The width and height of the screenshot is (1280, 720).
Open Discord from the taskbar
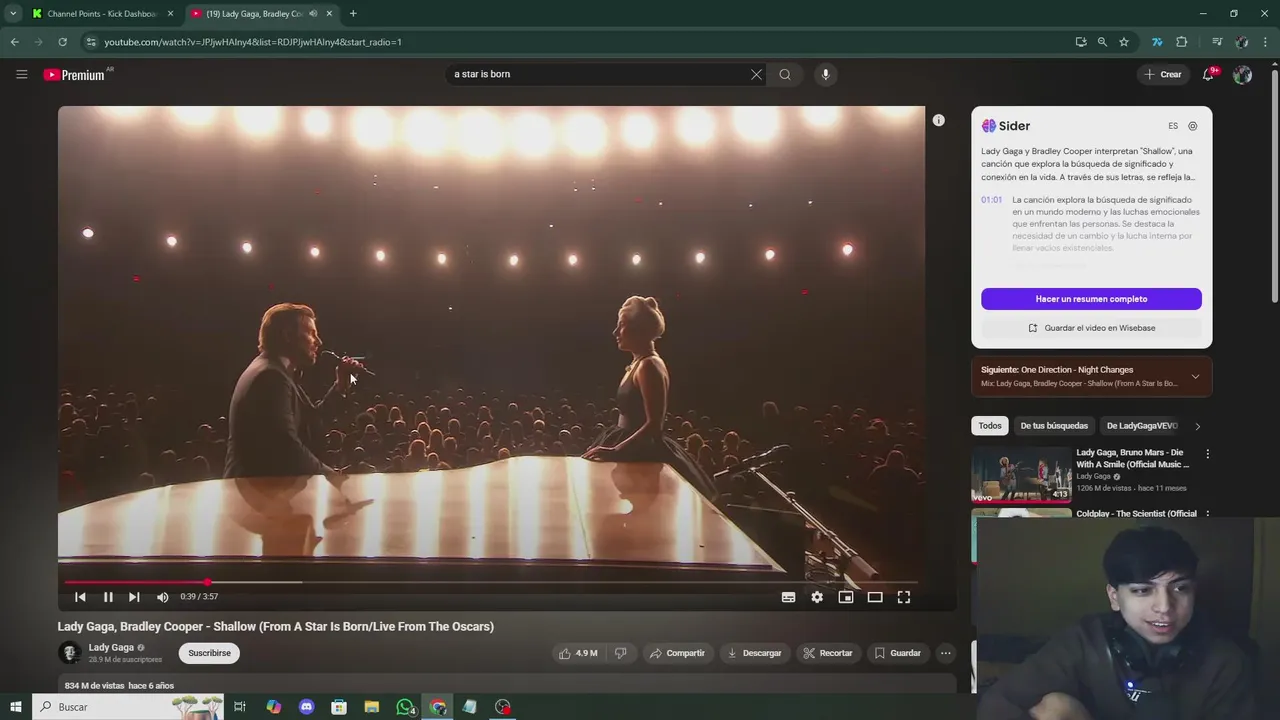click(x=307, y=707)
